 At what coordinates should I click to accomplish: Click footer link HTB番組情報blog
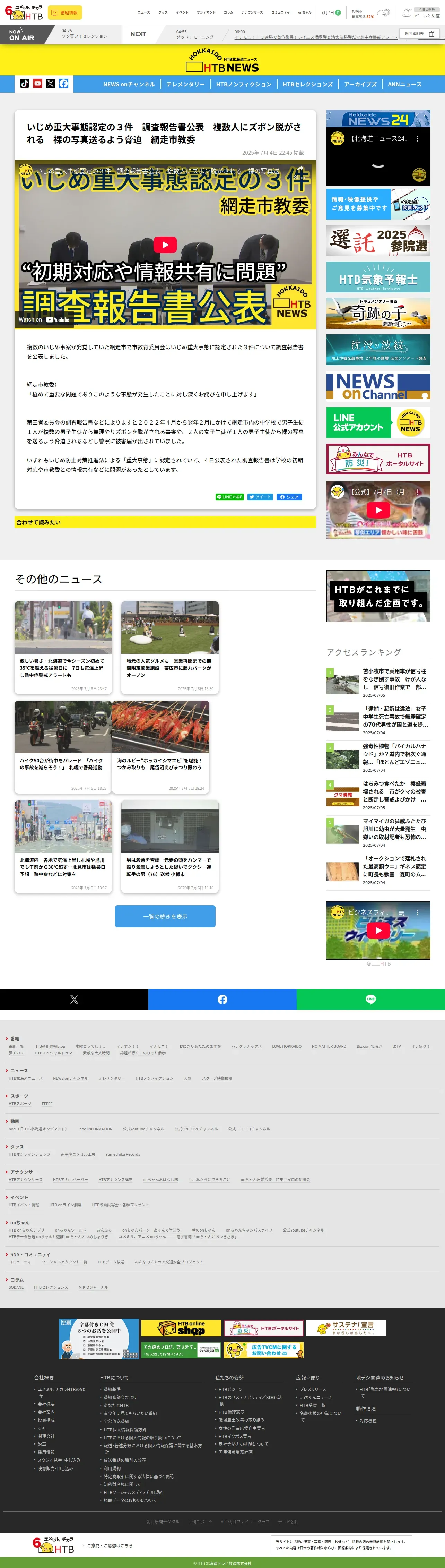tap(50, 1046)
